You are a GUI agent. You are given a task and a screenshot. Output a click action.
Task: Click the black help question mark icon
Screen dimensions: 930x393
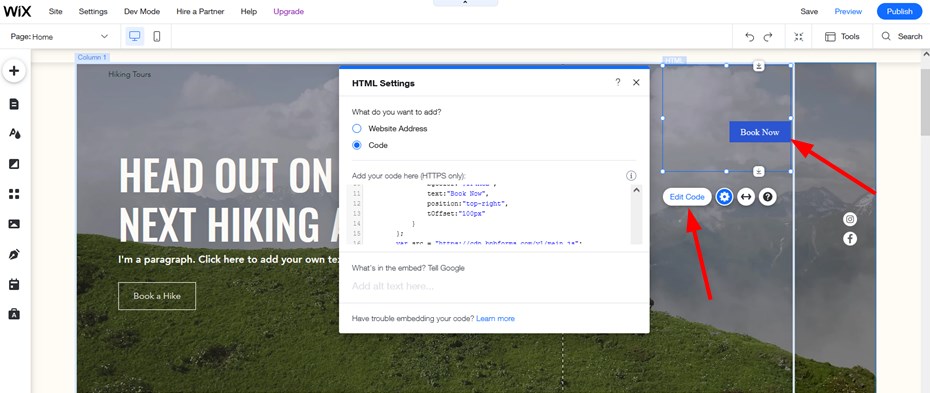click(x=767, y=197)
